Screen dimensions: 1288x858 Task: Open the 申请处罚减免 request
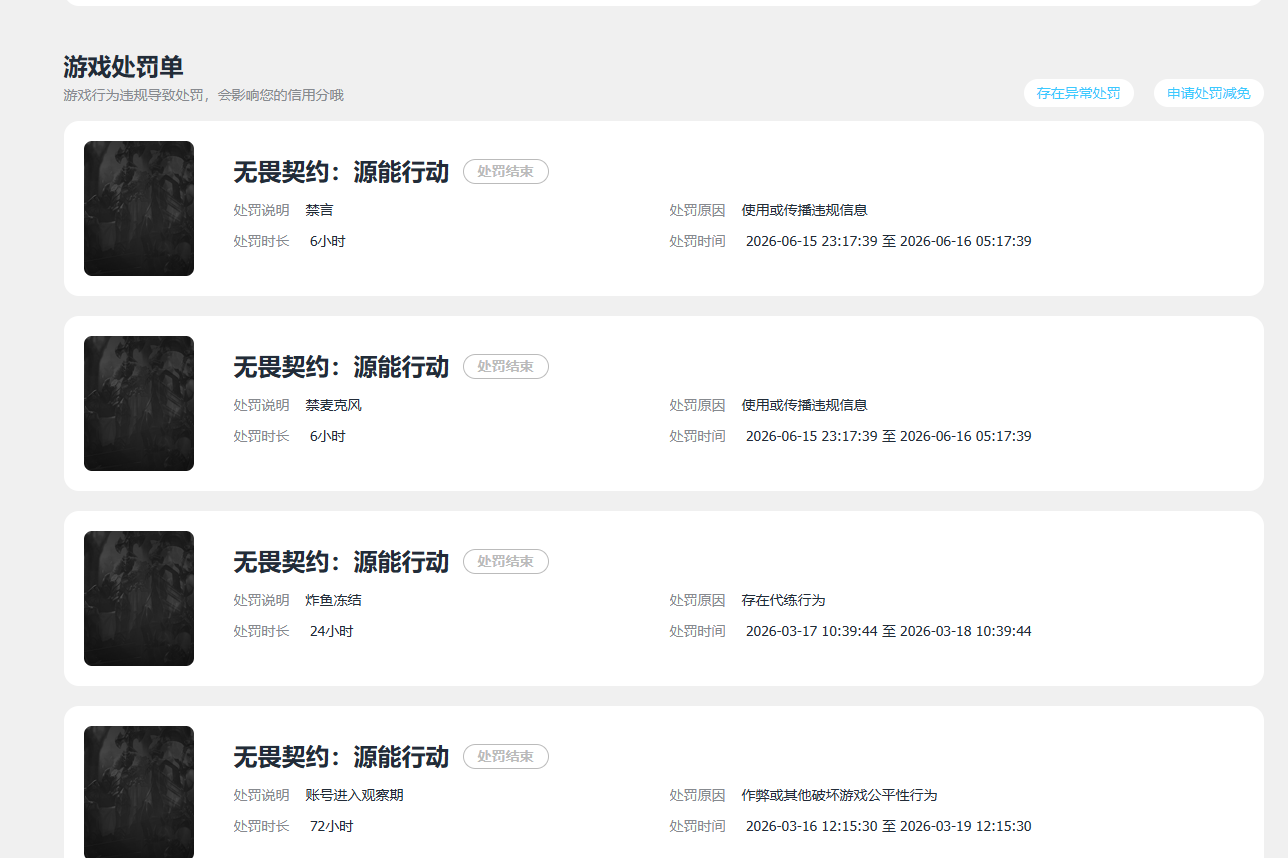(x=1208, y=93)
